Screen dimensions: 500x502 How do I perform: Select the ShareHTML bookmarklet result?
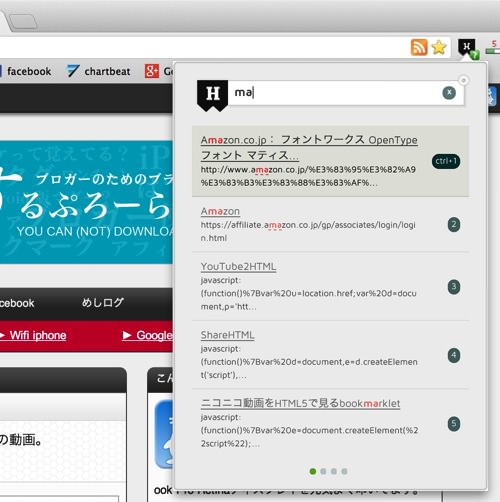tap(330, 355)
